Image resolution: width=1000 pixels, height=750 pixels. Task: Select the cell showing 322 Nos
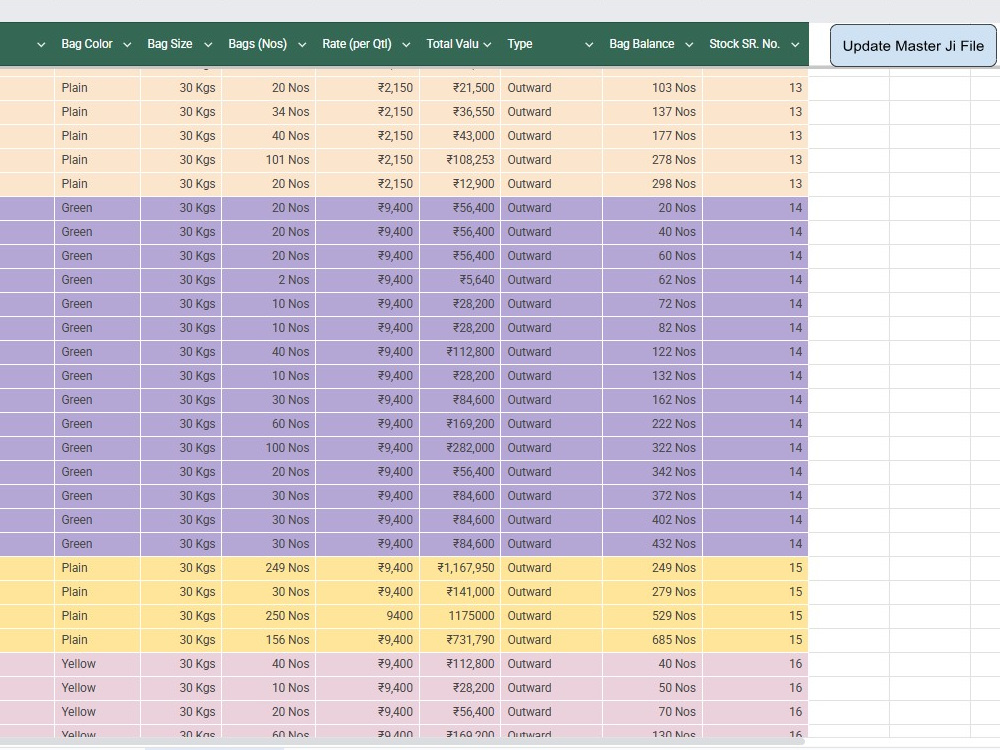click(x=652, y=448)
